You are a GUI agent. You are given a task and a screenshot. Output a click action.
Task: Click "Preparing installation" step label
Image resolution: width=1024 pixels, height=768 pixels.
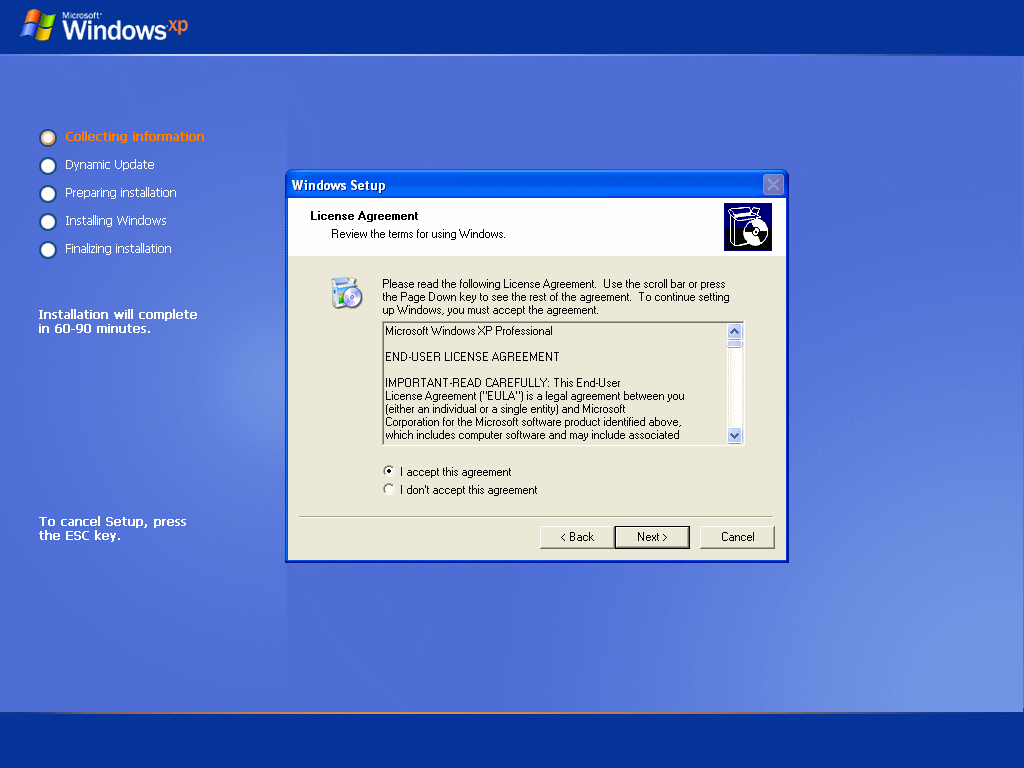point(121,193)
